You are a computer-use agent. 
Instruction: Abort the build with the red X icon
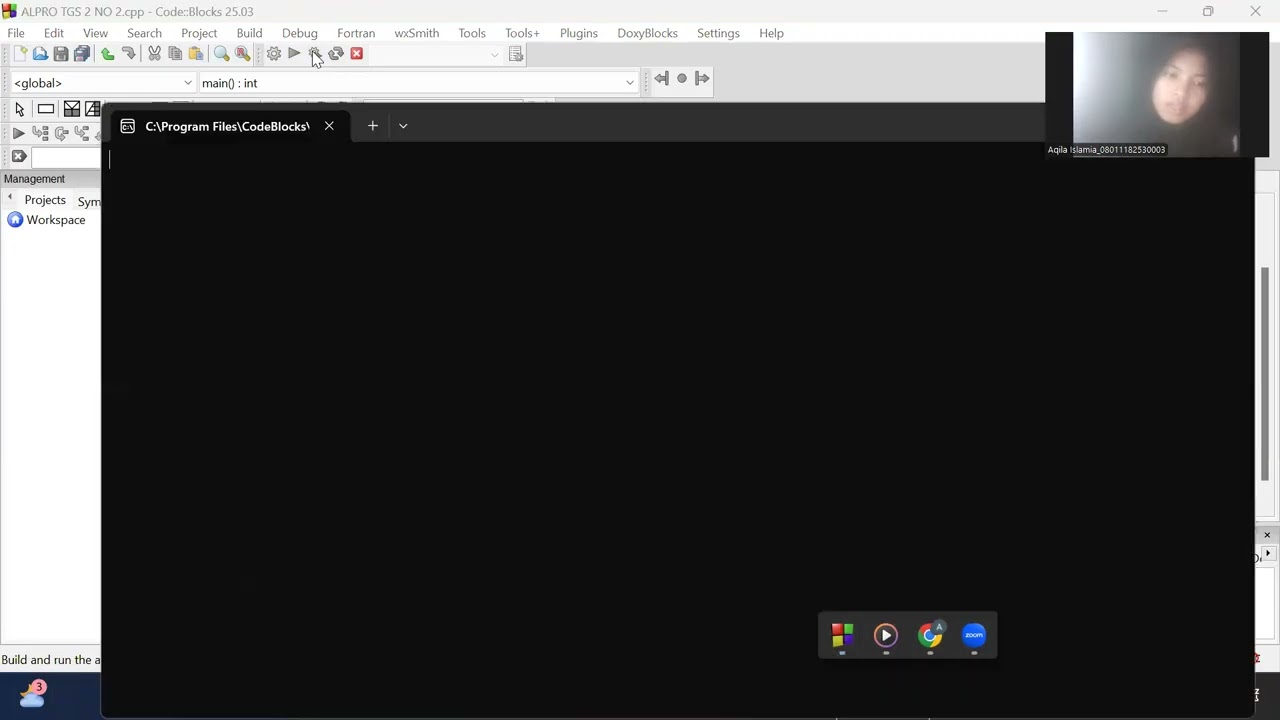click(x=357, y=54)
